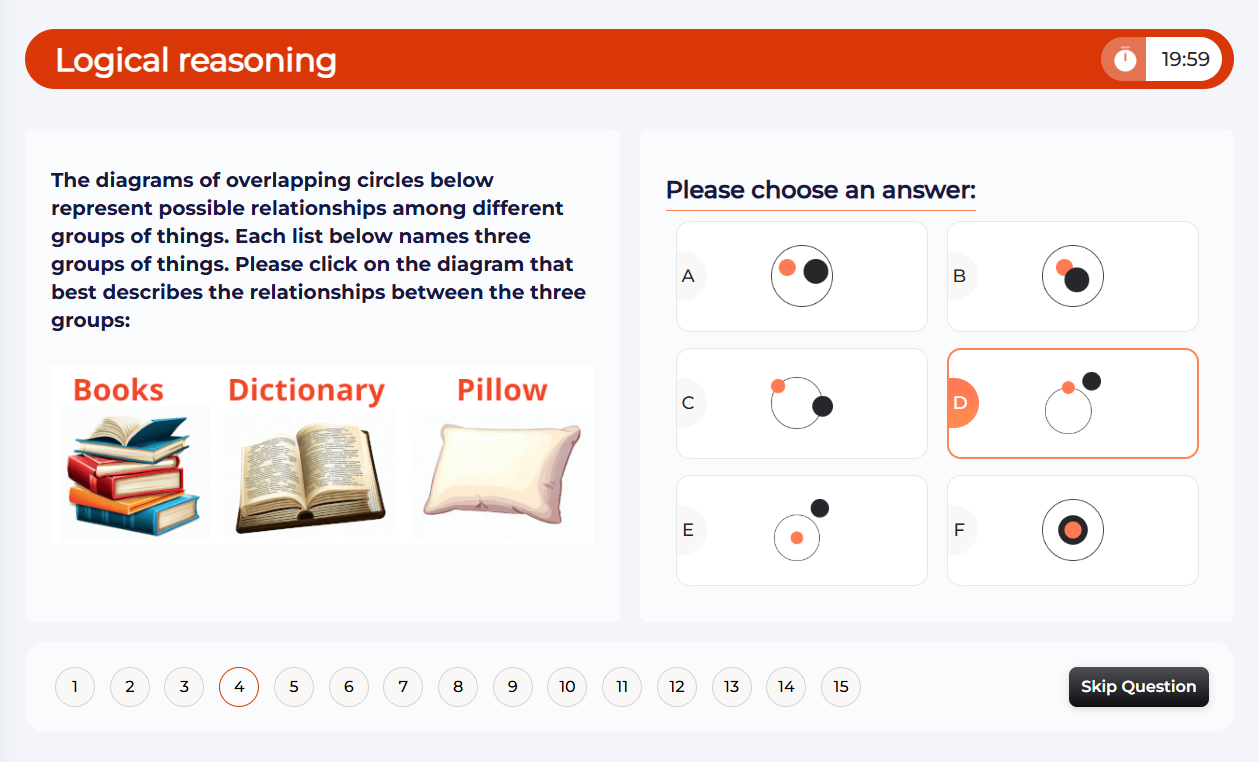Click the stopwatch timer icon

(x=1125, y=59)
